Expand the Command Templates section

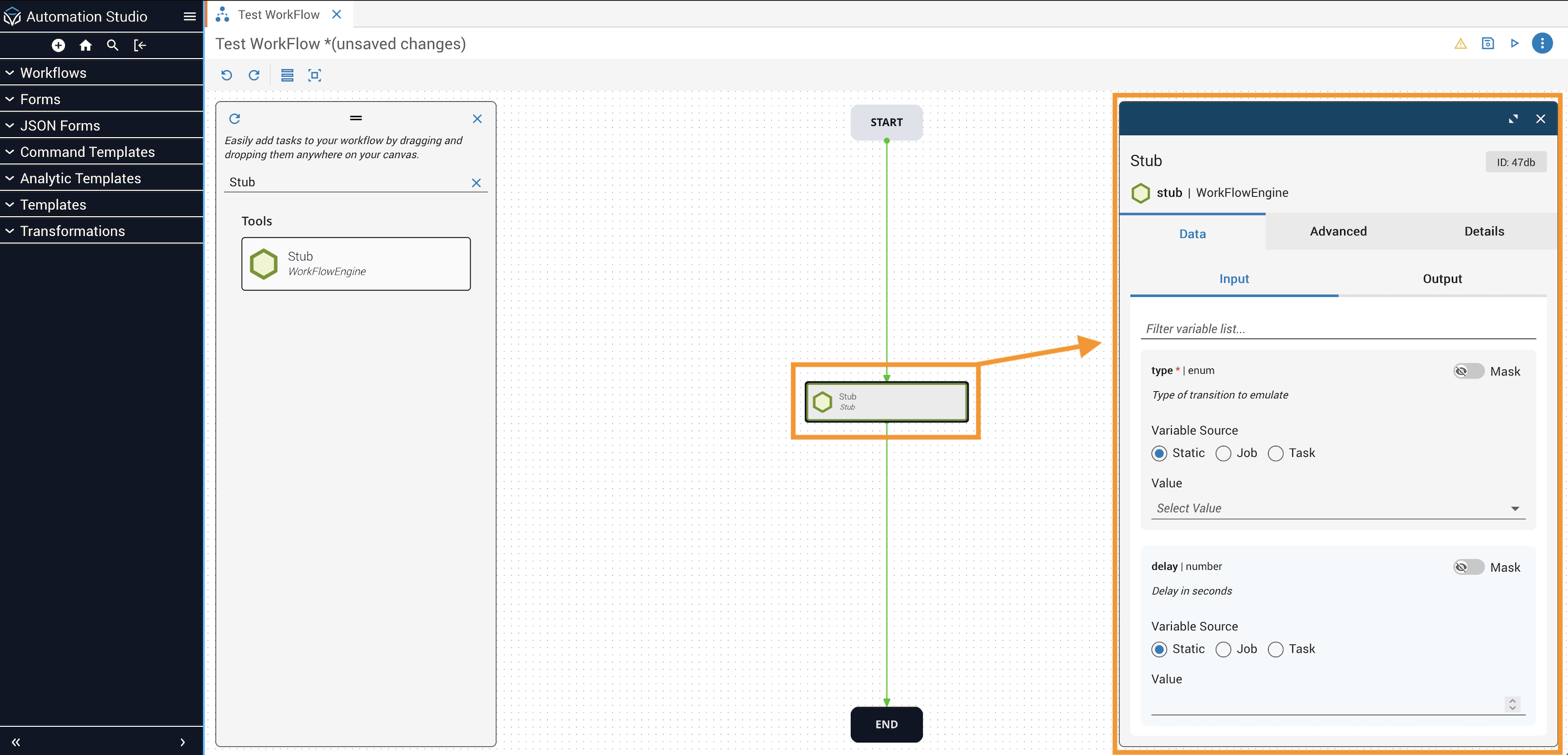coord(87,152)
